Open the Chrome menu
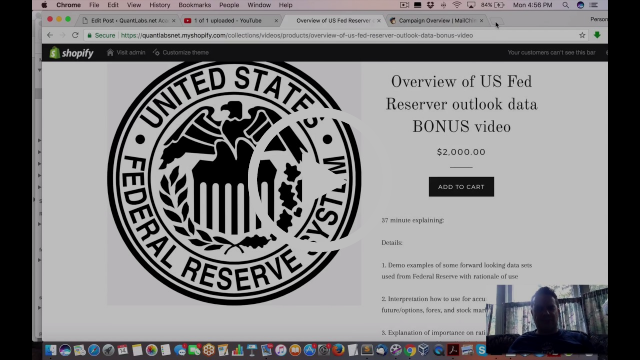The image size is (640, 360). pyautogui.click(x=69, y=5)
